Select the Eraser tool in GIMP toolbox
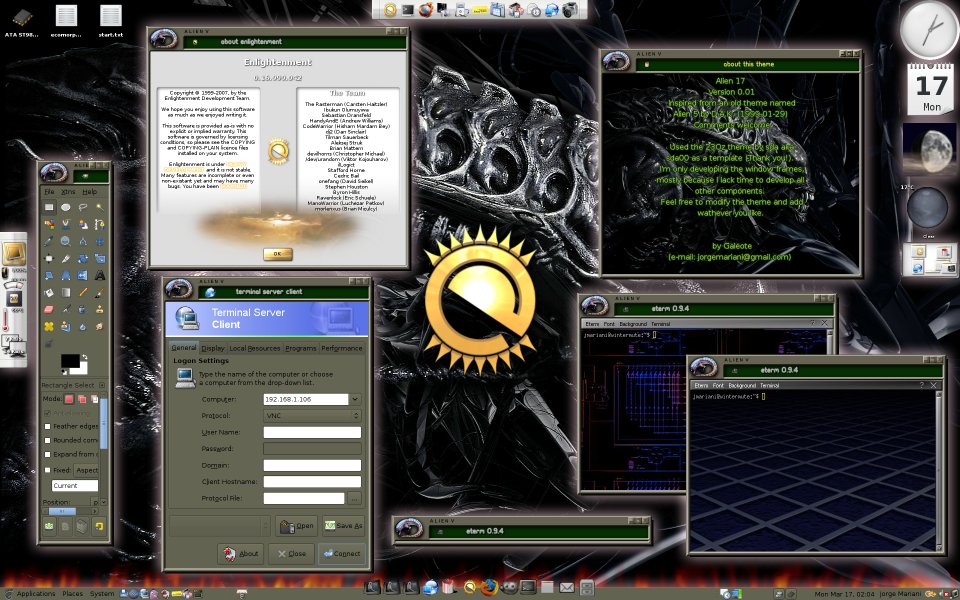Screen dimensions: 960x600 coord(49,310)
